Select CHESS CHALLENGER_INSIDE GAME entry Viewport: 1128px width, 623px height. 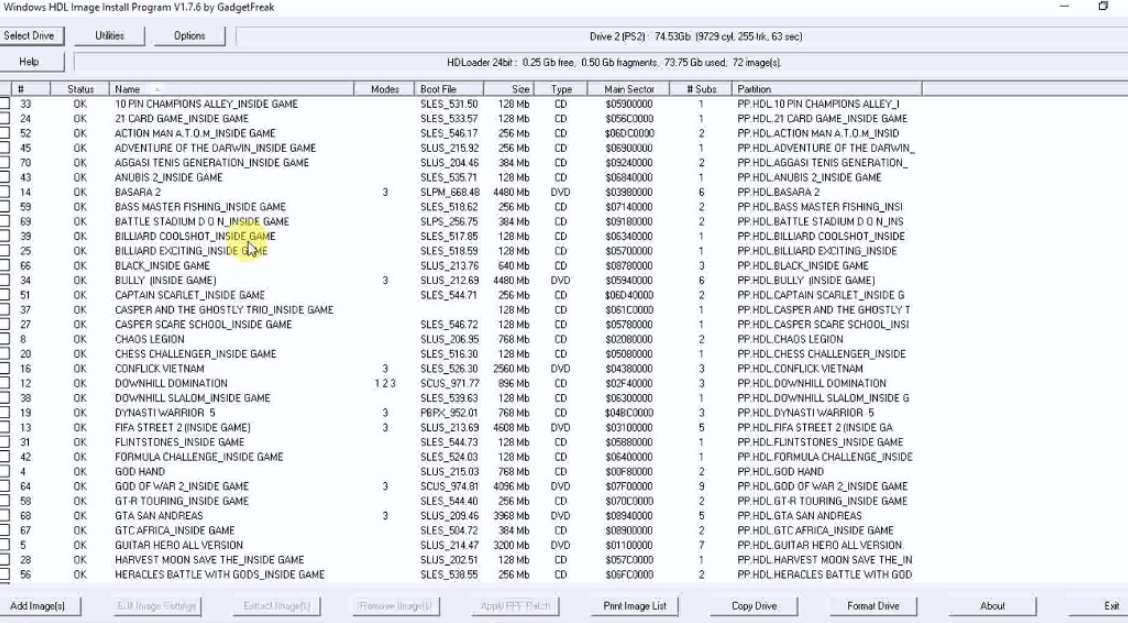195,353
